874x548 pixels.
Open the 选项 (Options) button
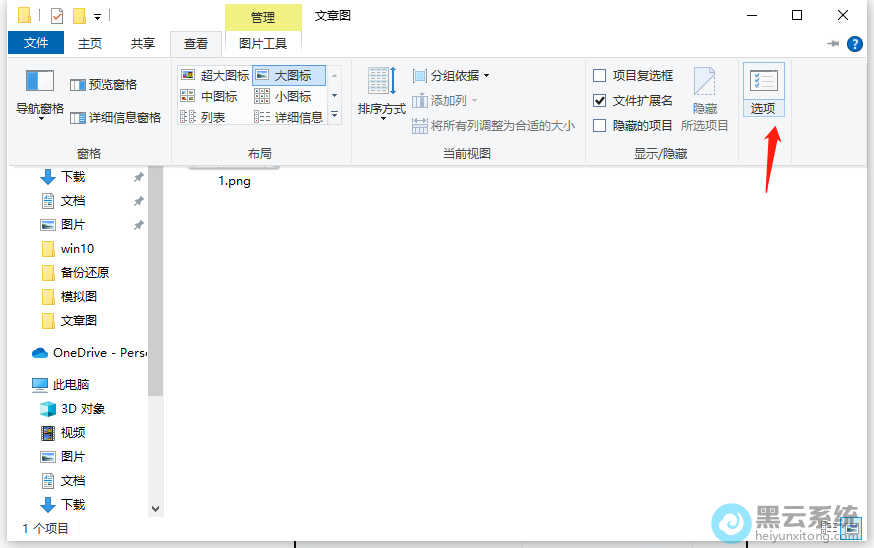click(763, 90)
